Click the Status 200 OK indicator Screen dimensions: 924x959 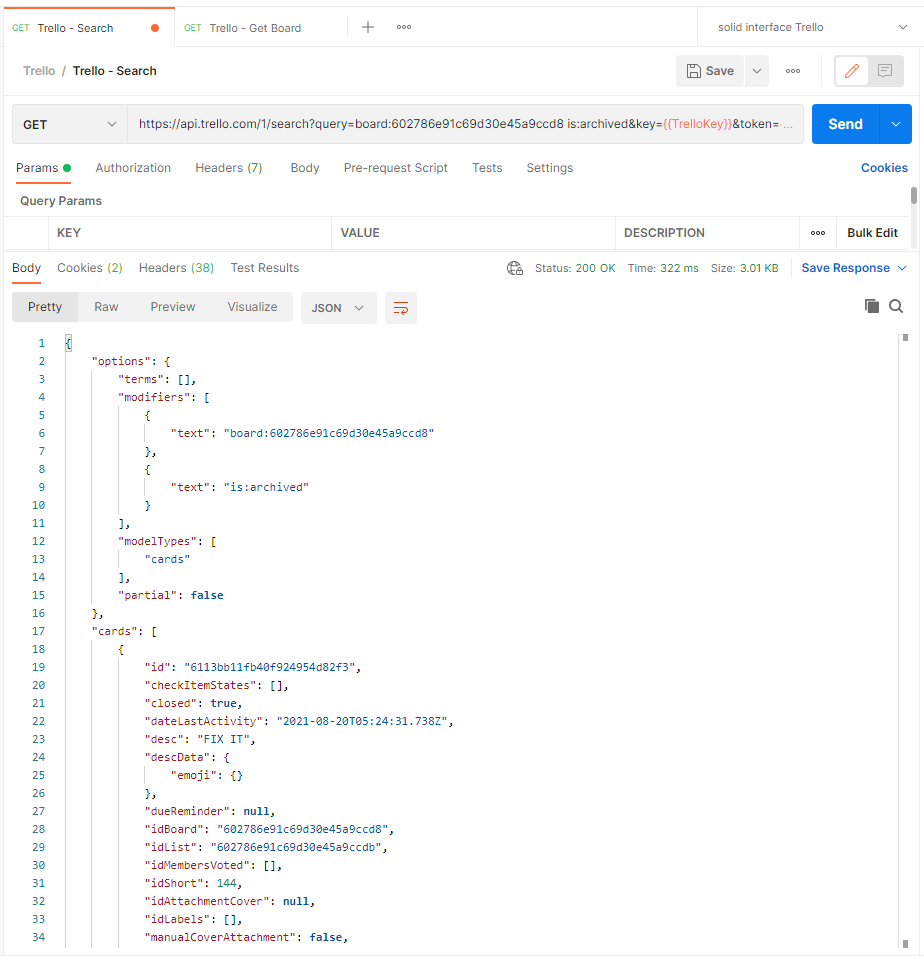[x=575, y=268]
